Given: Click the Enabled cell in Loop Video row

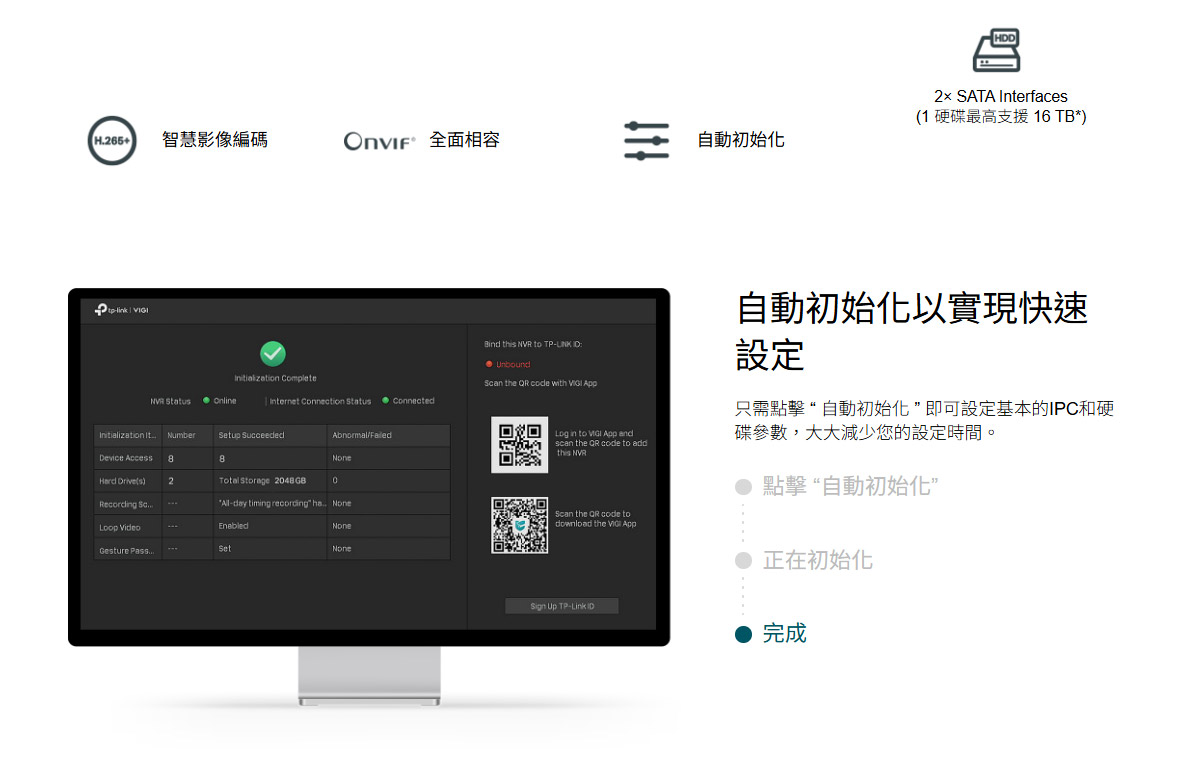Looking at the screenshot, I should 233,526.
